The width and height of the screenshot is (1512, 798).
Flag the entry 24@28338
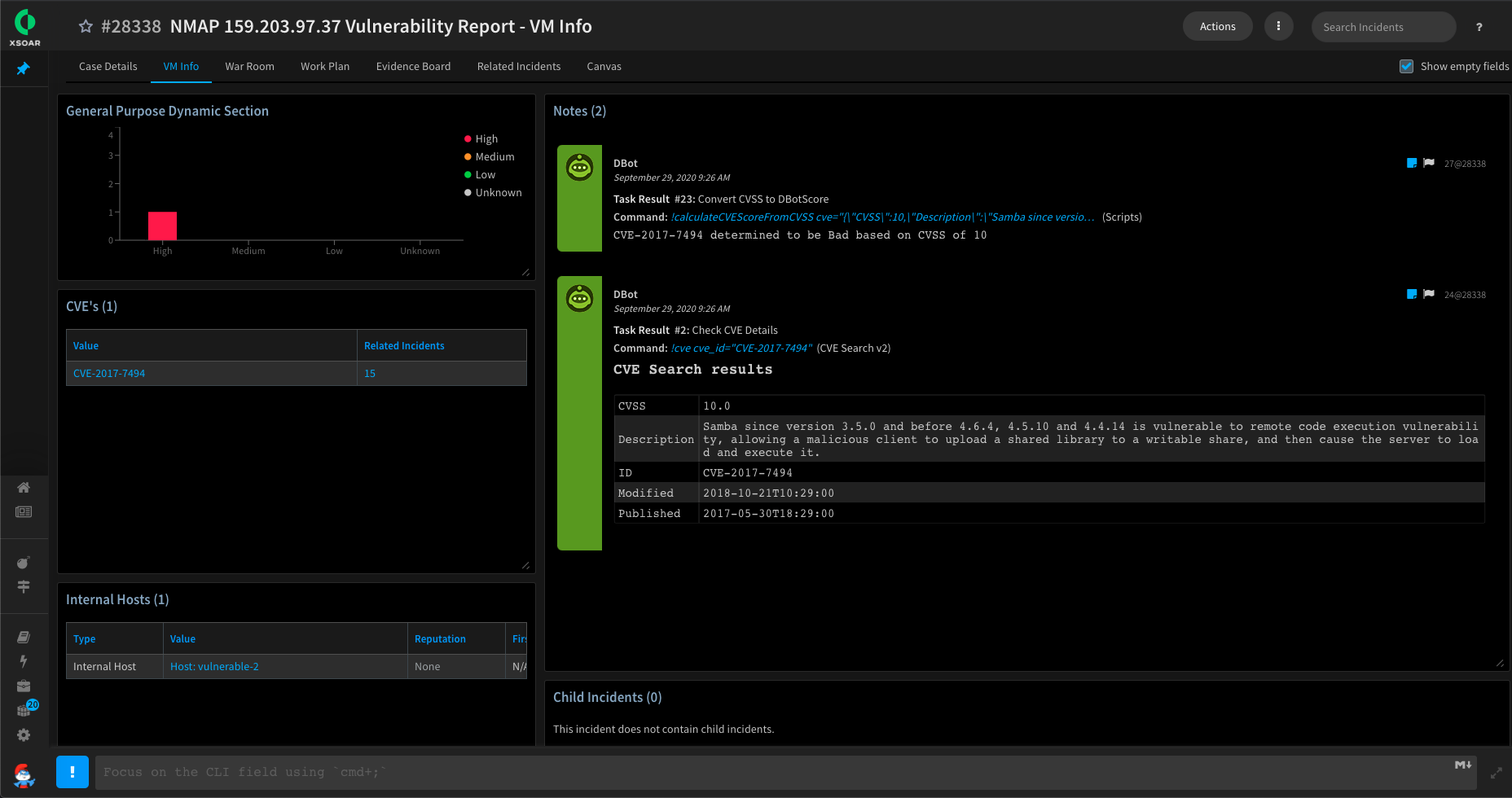(x=1429, y=294)
